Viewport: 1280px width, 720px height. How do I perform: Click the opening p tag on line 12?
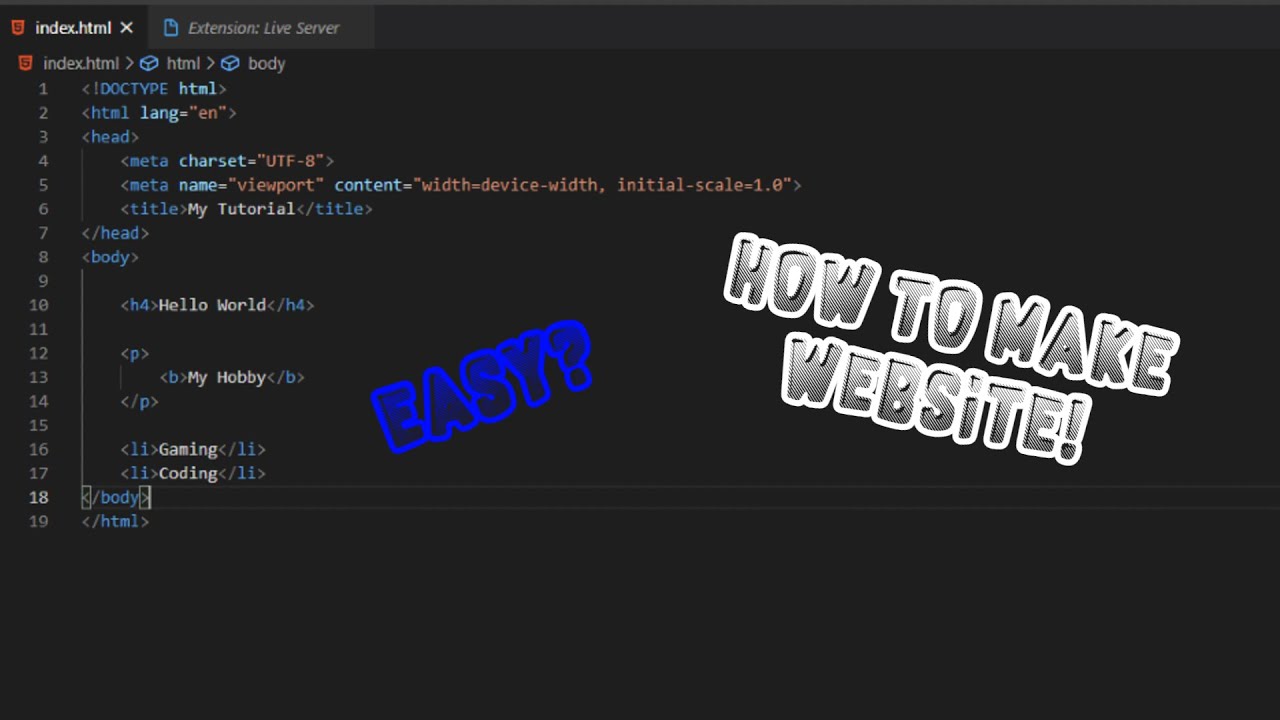(x=135, y=353)
